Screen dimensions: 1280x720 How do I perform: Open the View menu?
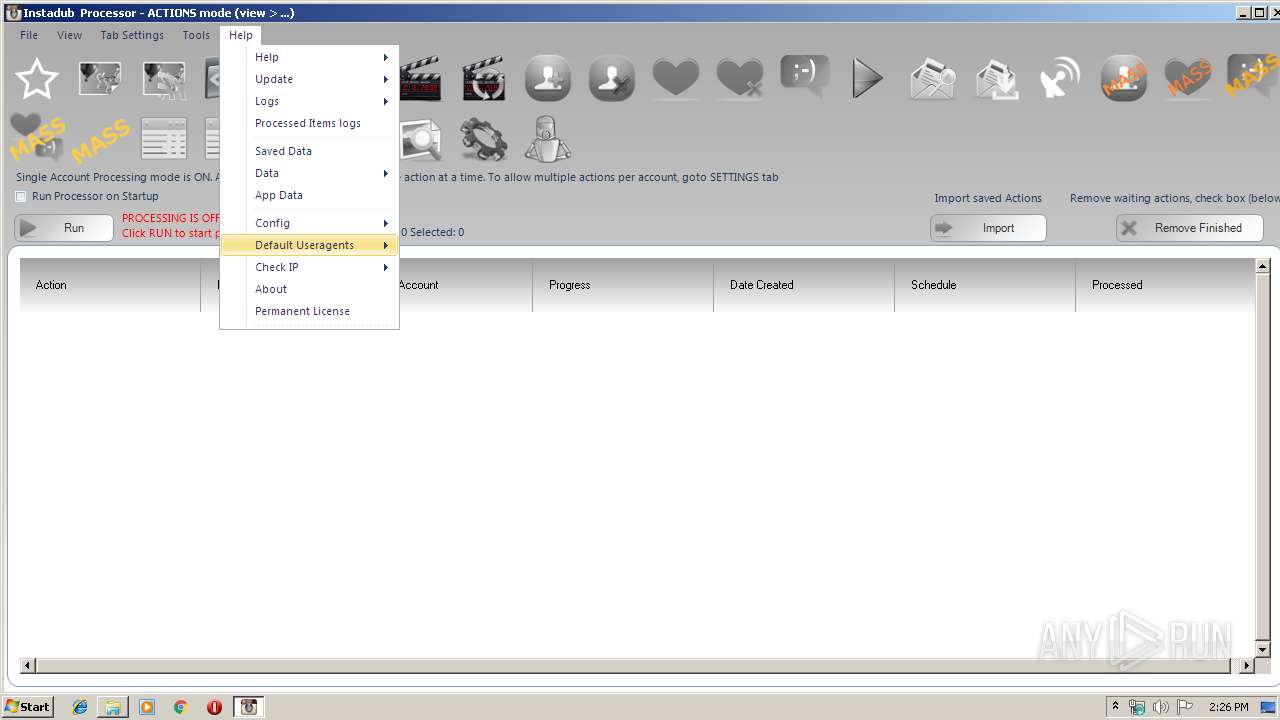[x=69, y=35]
